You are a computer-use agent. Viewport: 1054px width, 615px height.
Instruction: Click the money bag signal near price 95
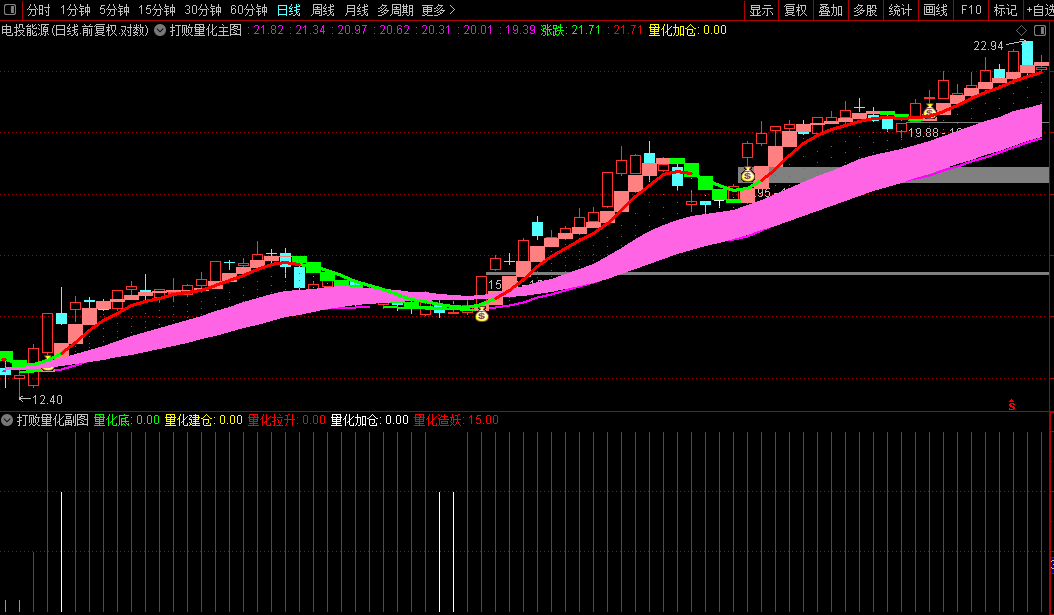pos(747,175)
